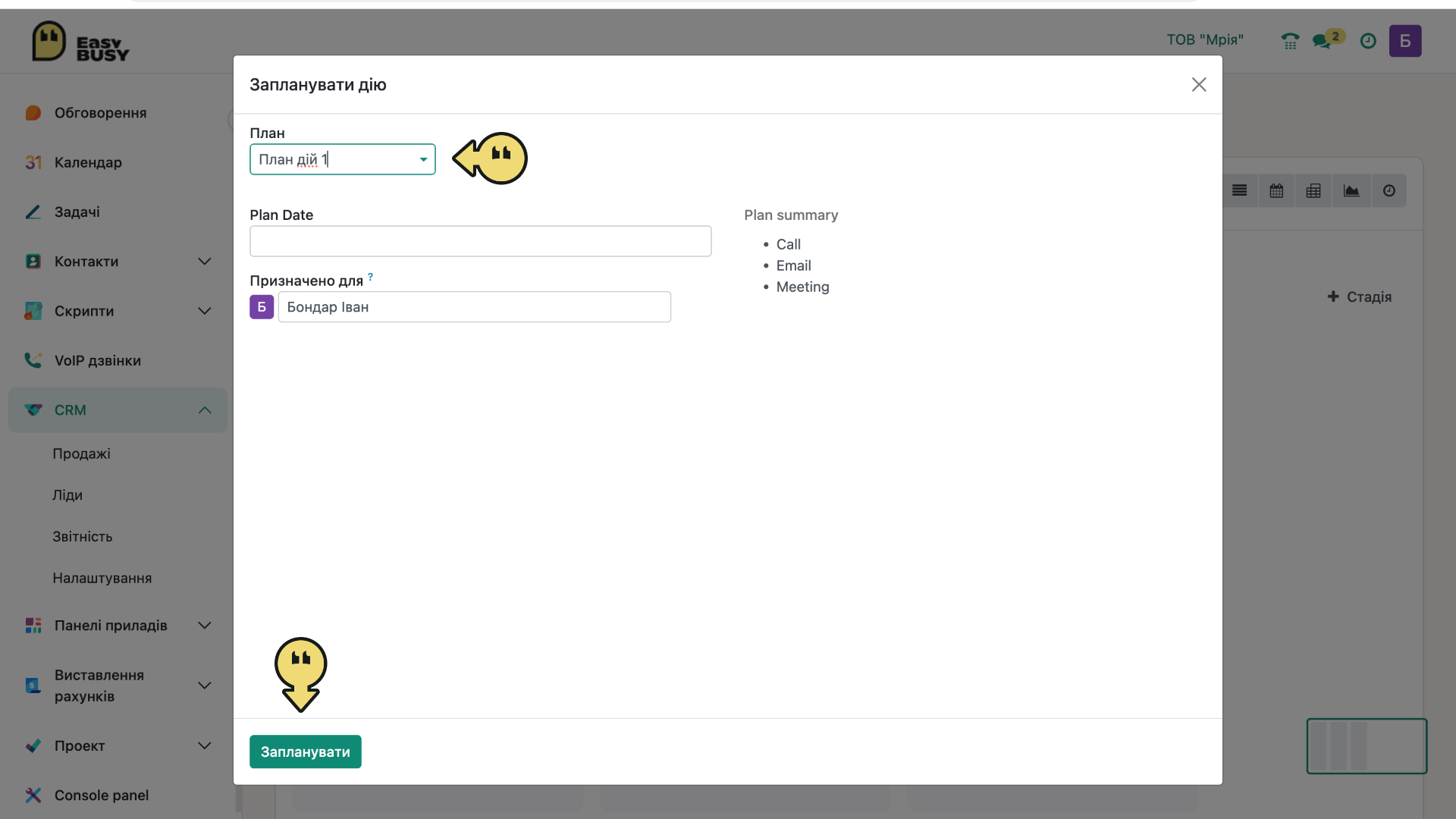Viewport: 1456px width, 819px height.
Task: Close the Запланувати дію dialog
Action: (x=1199, y=84)
